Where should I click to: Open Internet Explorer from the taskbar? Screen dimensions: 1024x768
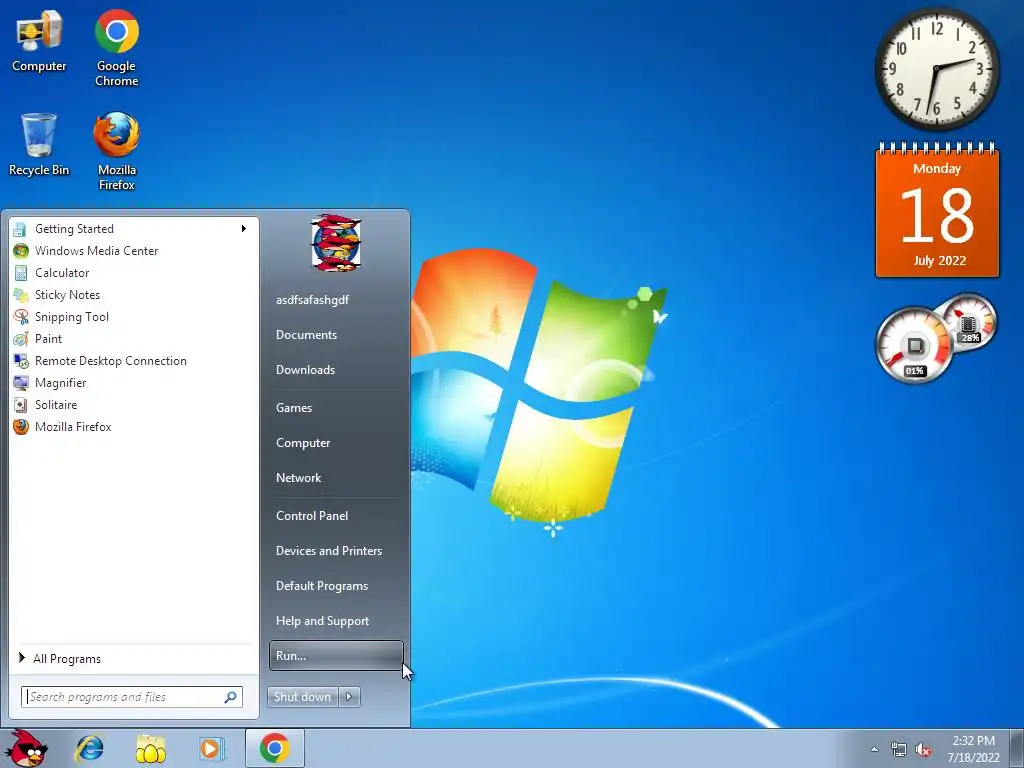(89, 748)
